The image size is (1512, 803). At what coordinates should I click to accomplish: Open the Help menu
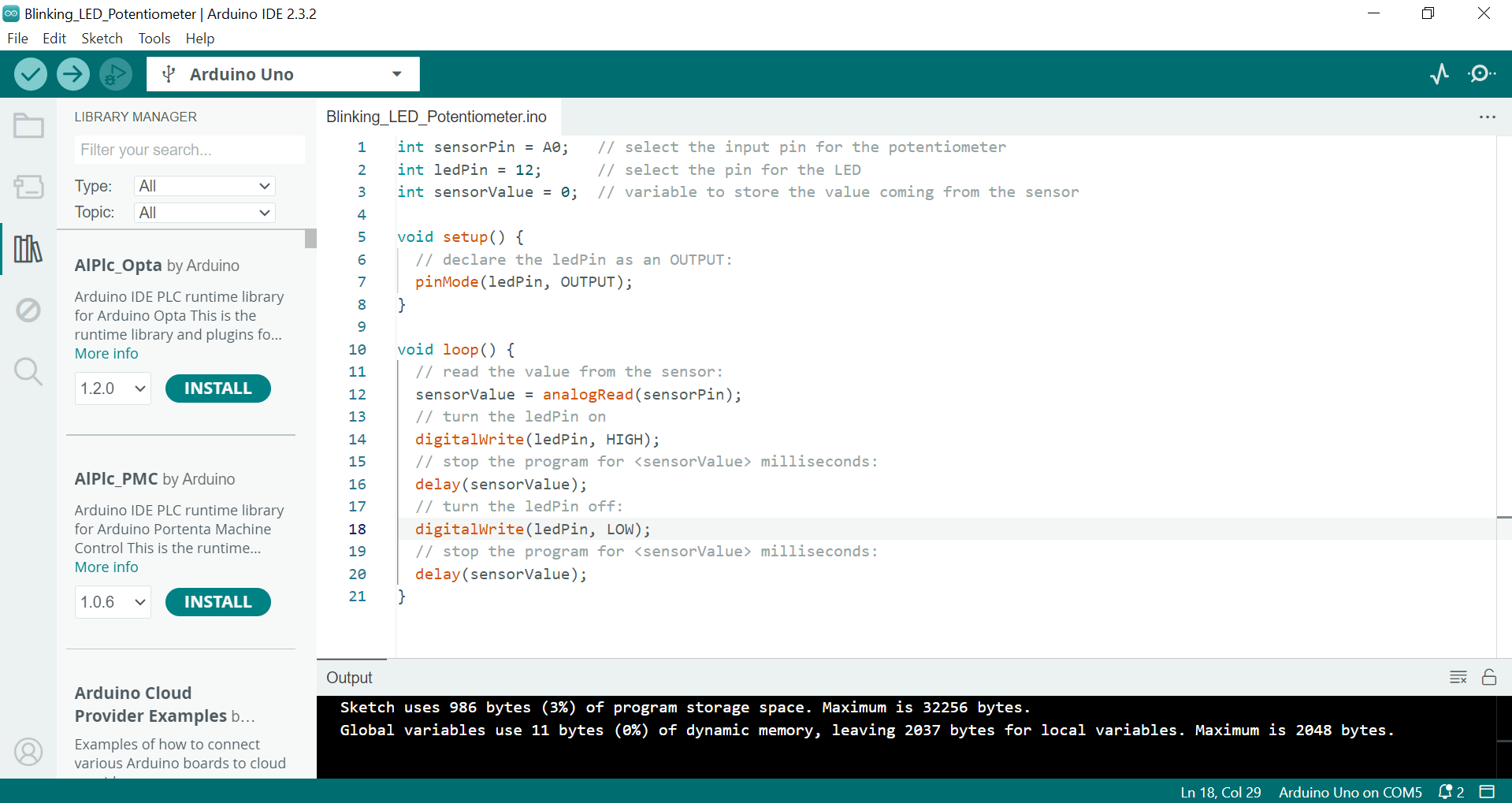coord(200,39)
